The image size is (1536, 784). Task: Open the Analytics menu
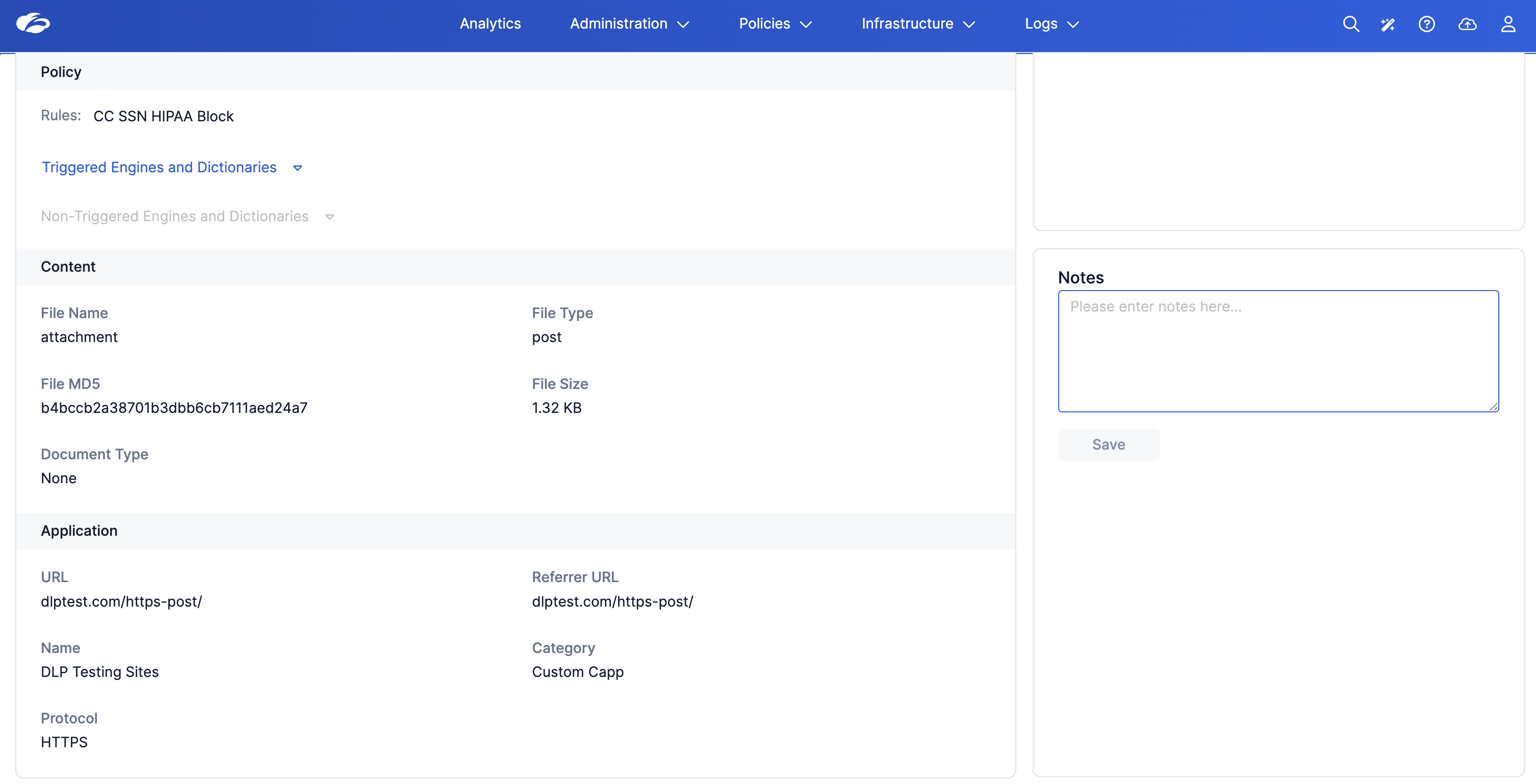click(490, 24)
